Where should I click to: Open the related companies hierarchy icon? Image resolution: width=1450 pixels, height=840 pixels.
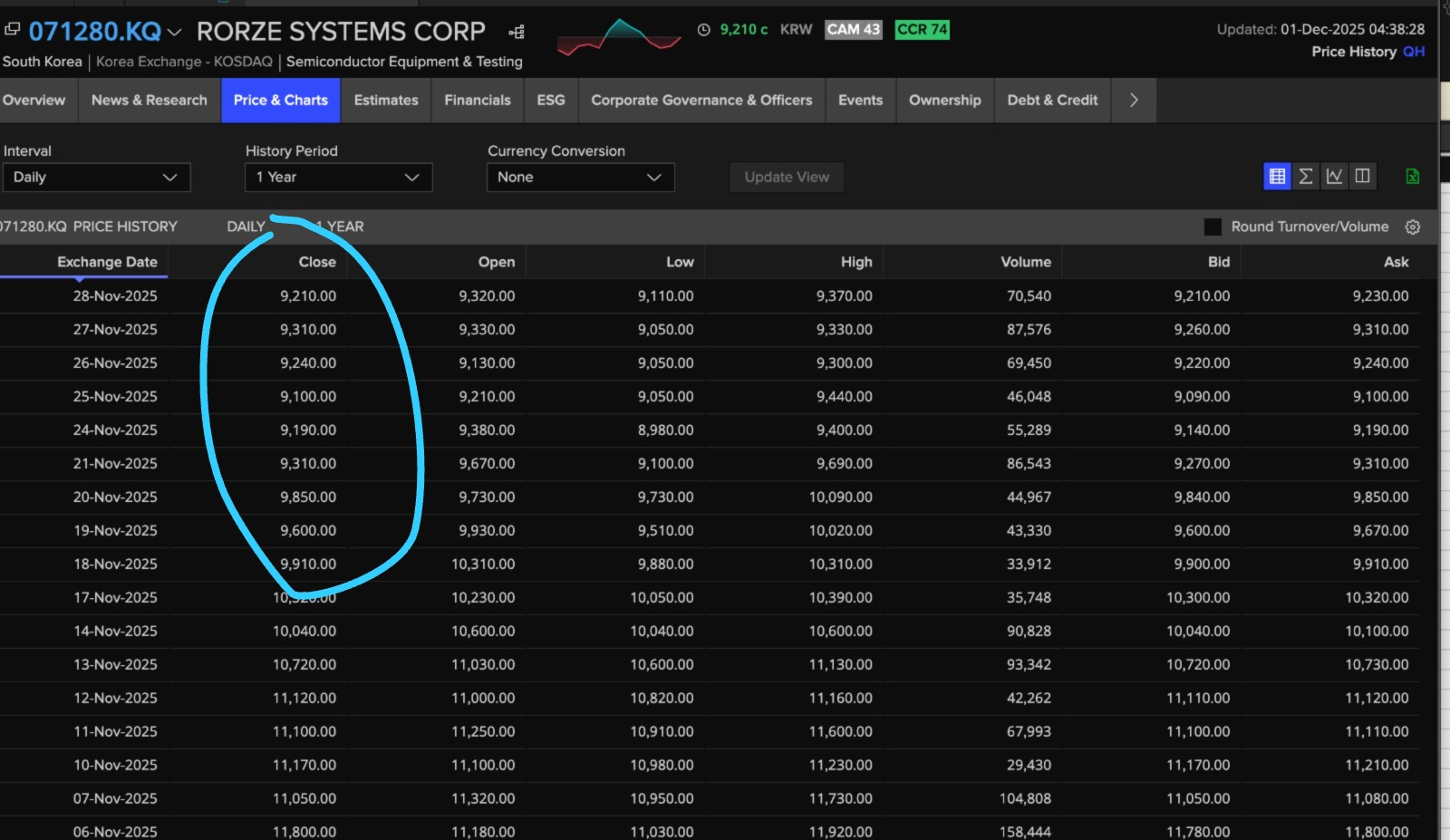click(x=517, y=33)
